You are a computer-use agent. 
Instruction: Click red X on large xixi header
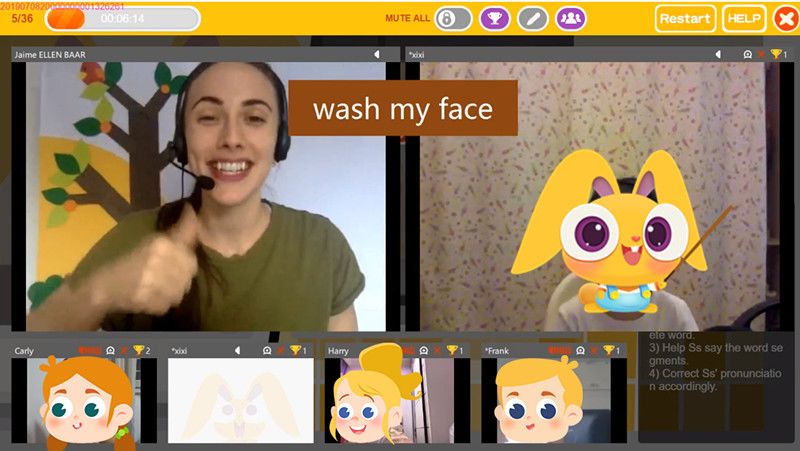tap(761, 54)
